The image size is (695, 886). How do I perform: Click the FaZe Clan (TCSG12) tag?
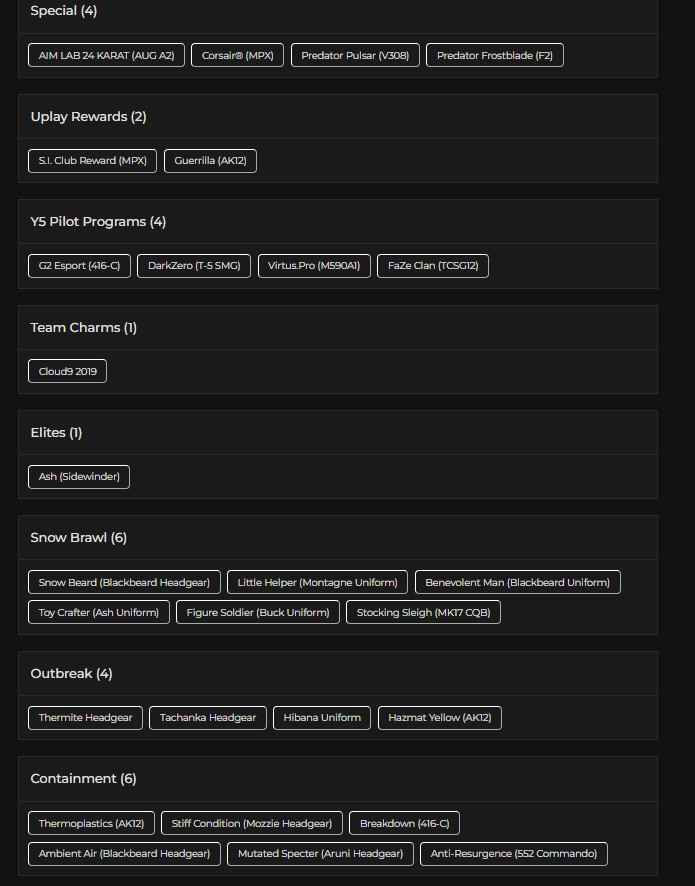(x=433, y=266)
